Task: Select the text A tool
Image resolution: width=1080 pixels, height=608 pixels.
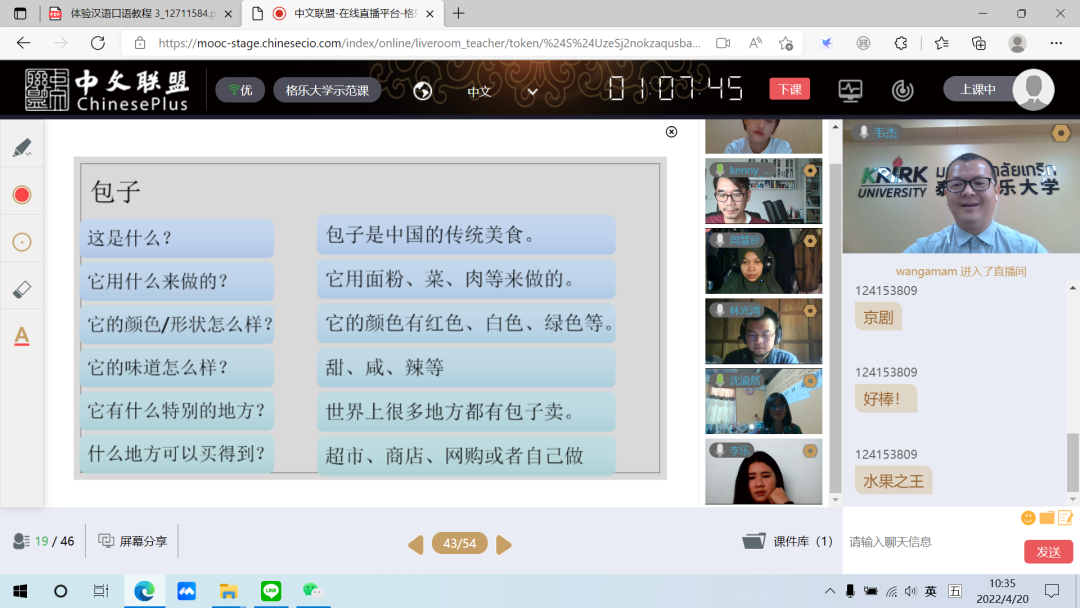Action: pos(22,336)
